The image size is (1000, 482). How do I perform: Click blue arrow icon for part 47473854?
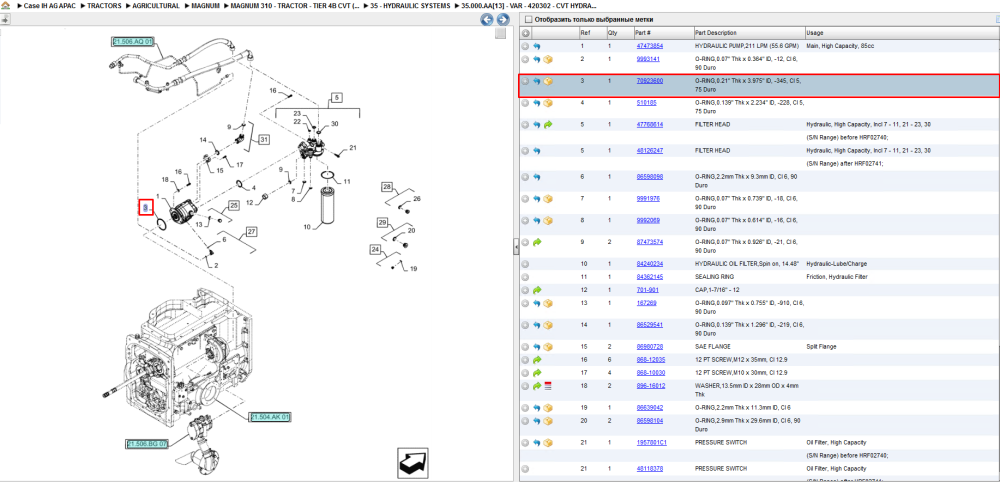pyautogui.click(x=536, y=47)
